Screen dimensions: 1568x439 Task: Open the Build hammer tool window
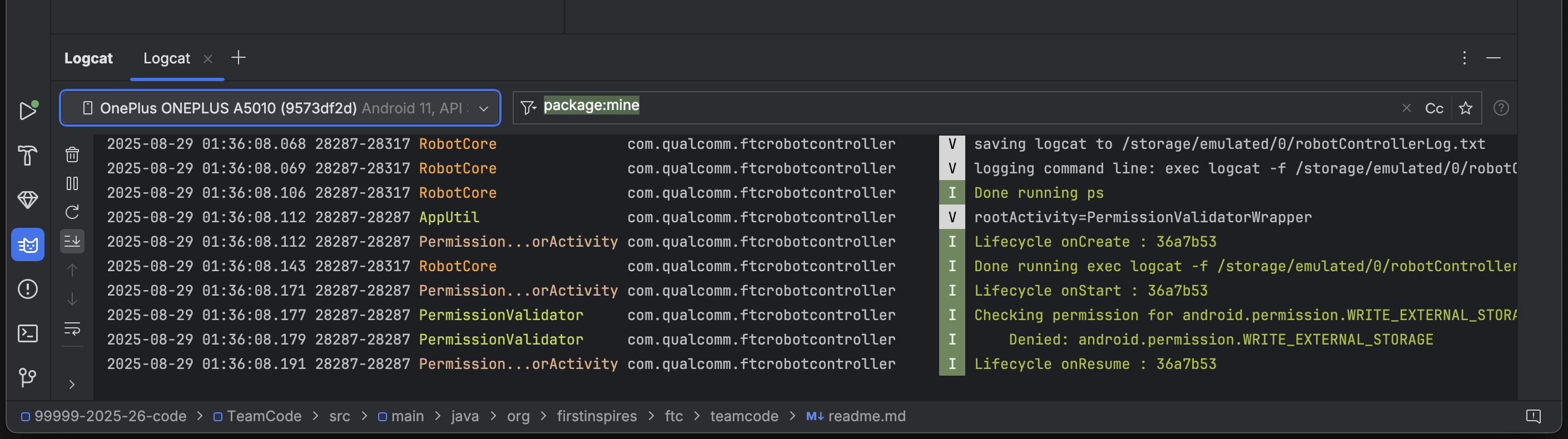pos(27,156)
